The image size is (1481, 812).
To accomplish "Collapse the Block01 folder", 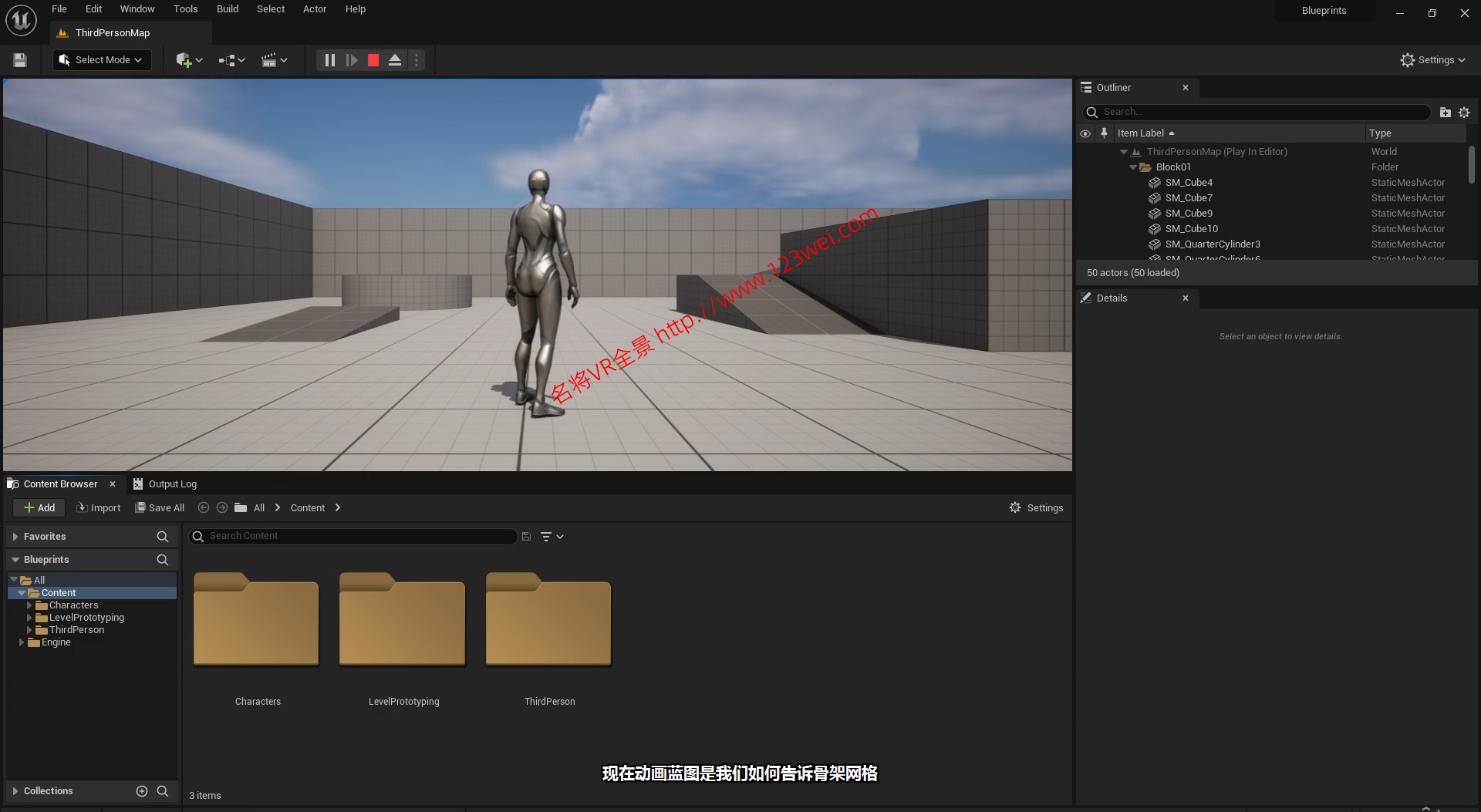I will (1133, 167).
